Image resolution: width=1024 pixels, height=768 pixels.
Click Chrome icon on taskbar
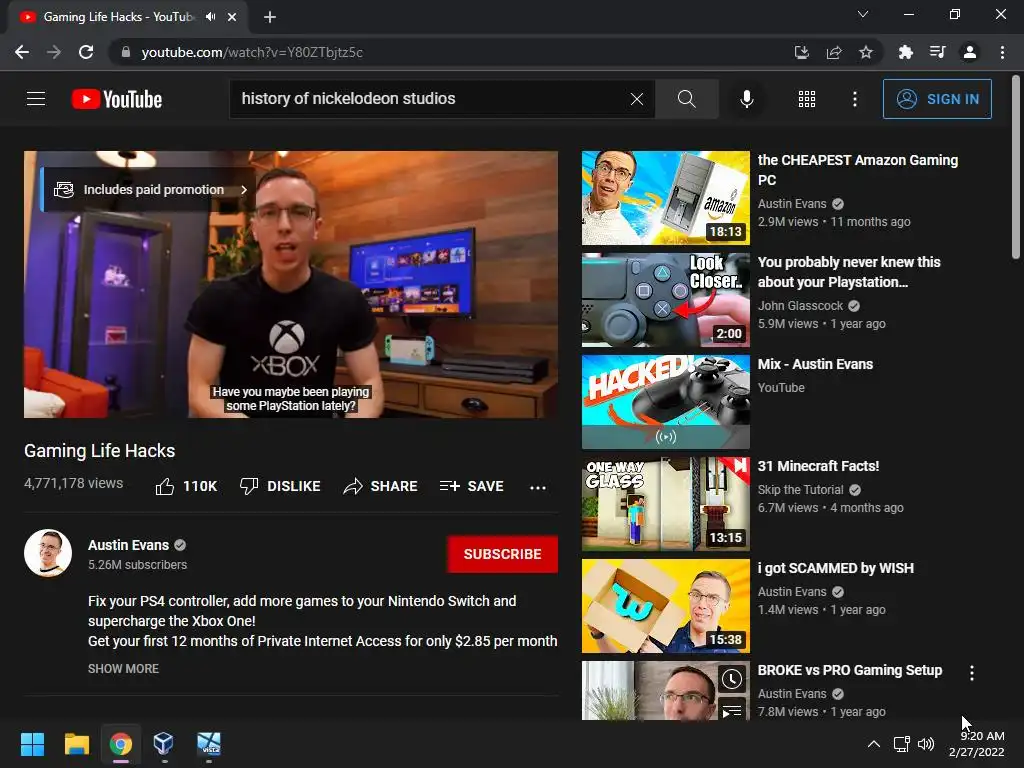[121, 744]
